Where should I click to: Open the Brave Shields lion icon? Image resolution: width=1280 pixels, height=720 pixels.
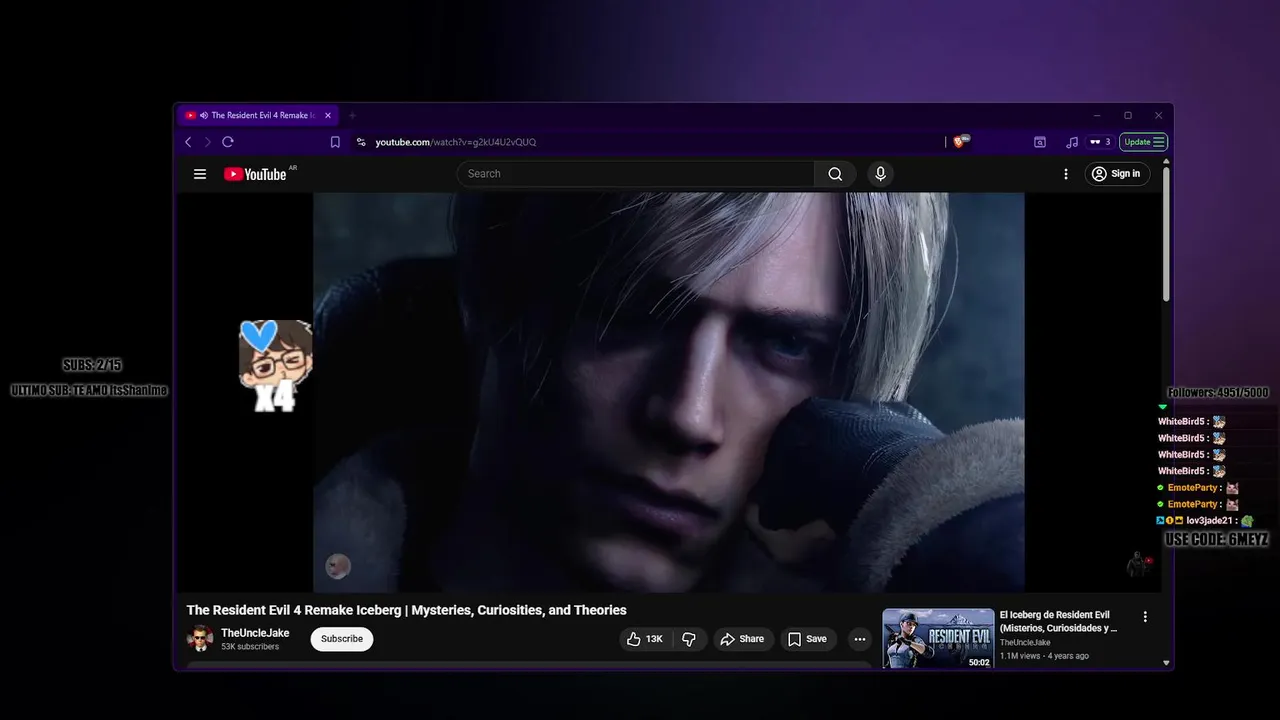pos(960,142)
